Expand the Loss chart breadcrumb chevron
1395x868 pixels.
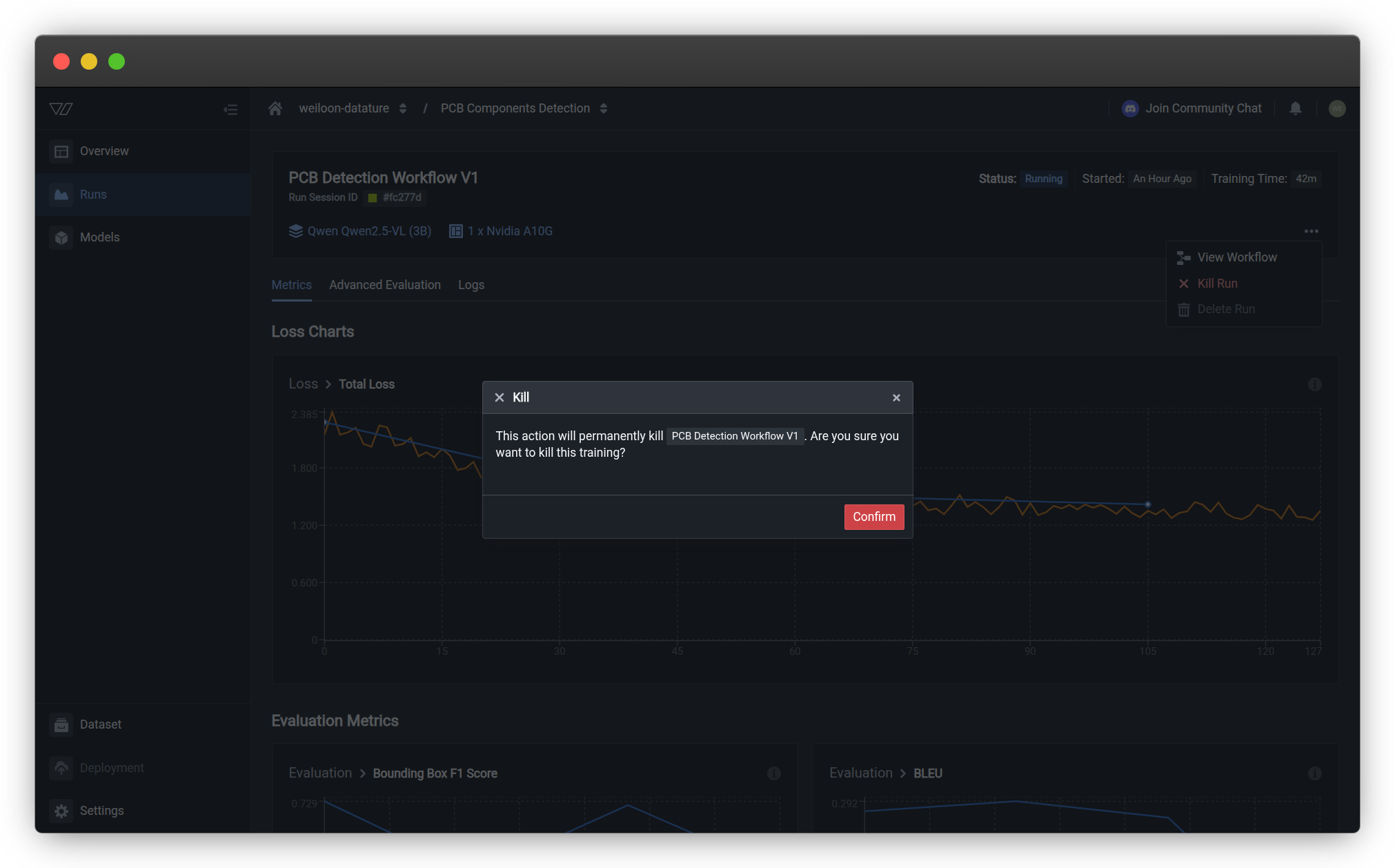click(328, 384)
